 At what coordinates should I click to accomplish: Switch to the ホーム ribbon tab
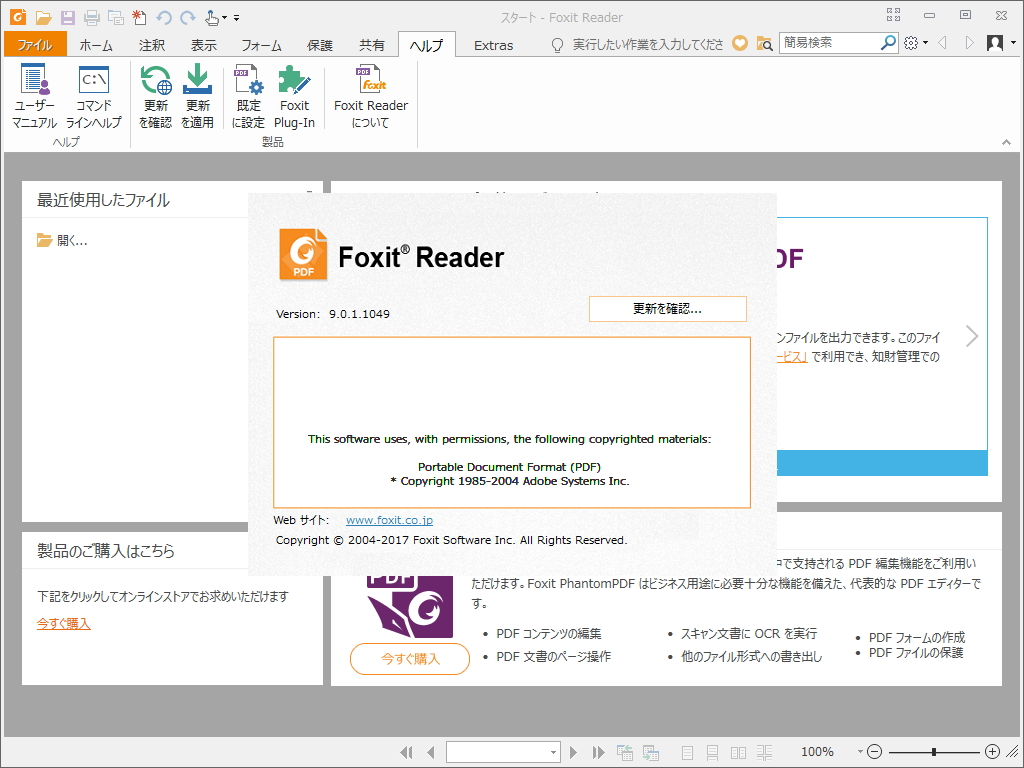coord(96,44)
